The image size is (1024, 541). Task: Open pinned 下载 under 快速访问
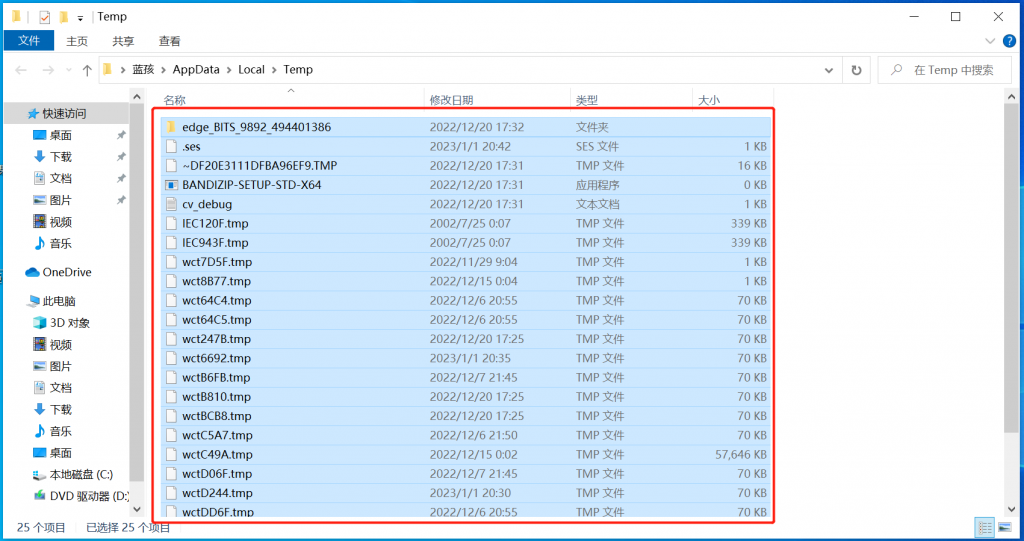click(x=61, y=157)
